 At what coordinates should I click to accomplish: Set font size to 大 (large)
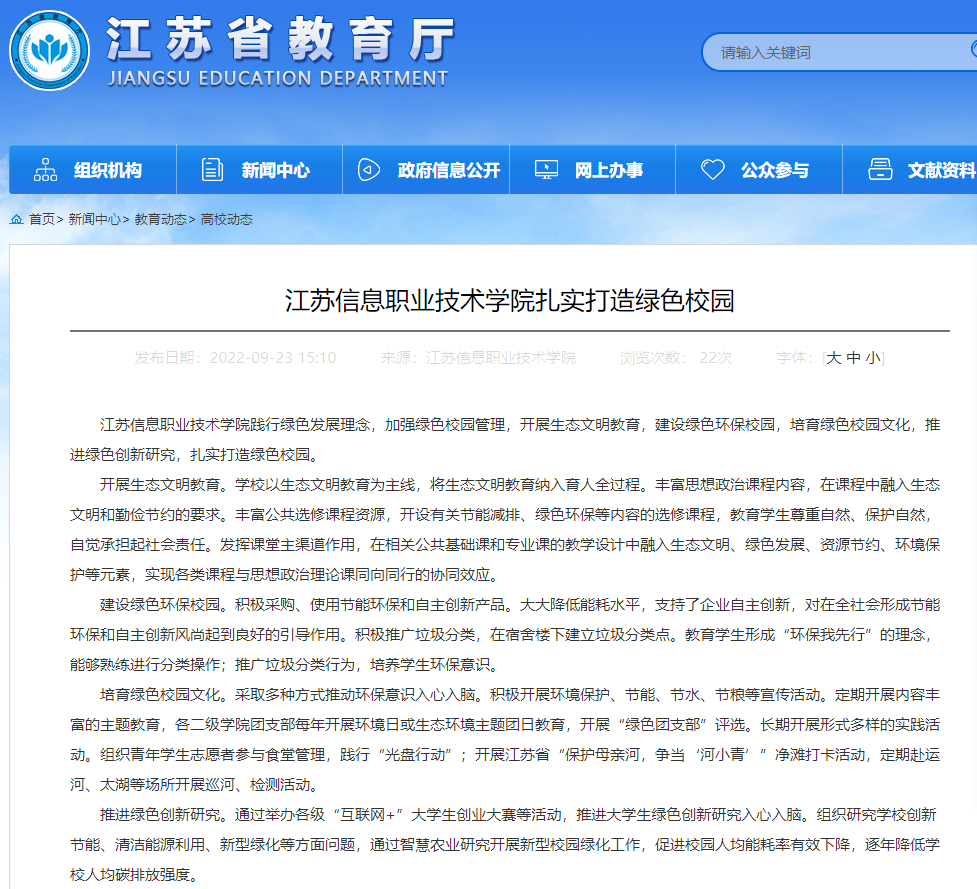(833, 358)
